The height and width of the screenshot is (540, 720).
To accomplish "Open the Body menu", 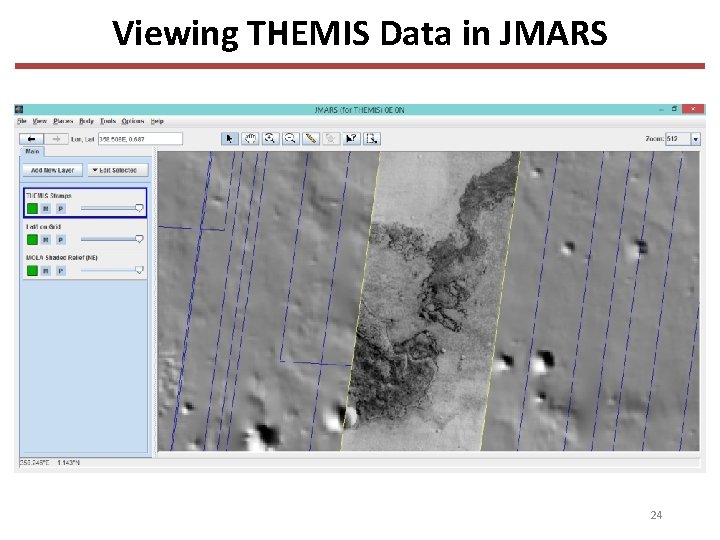I will [x=86, y=121].
